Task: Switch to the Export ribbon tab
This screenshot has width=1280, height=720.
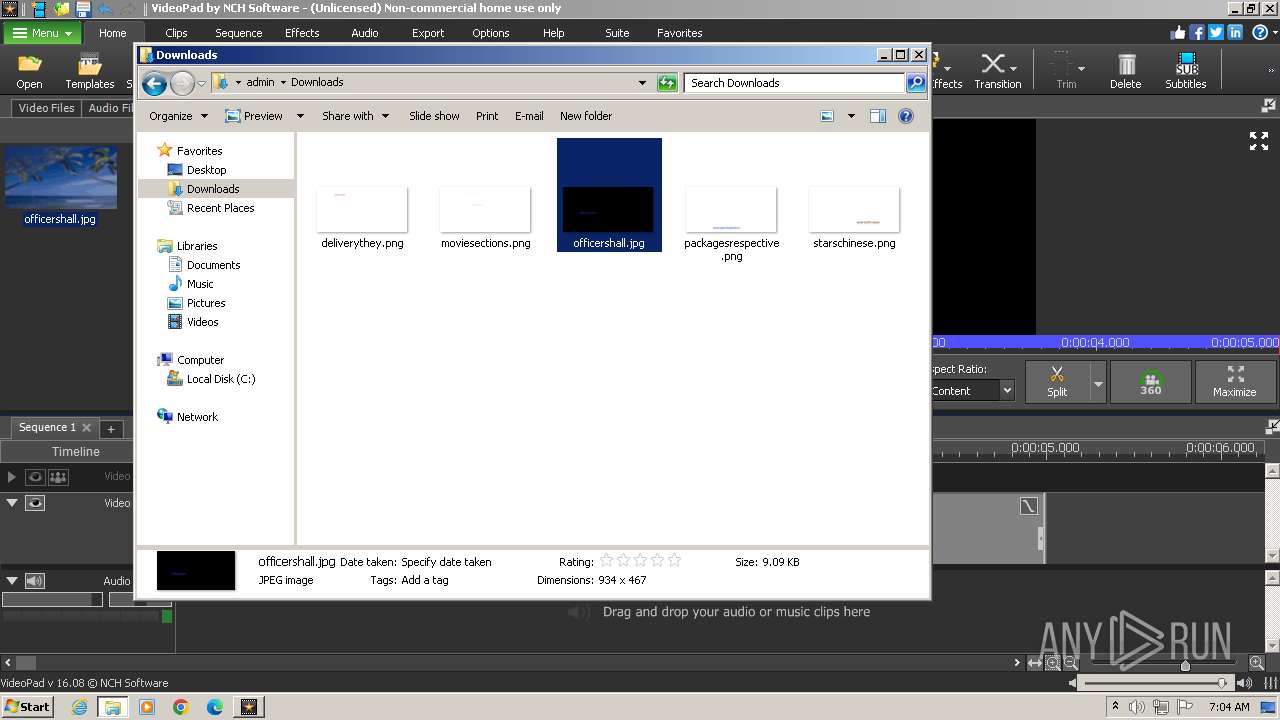Action: click(428, 33)
